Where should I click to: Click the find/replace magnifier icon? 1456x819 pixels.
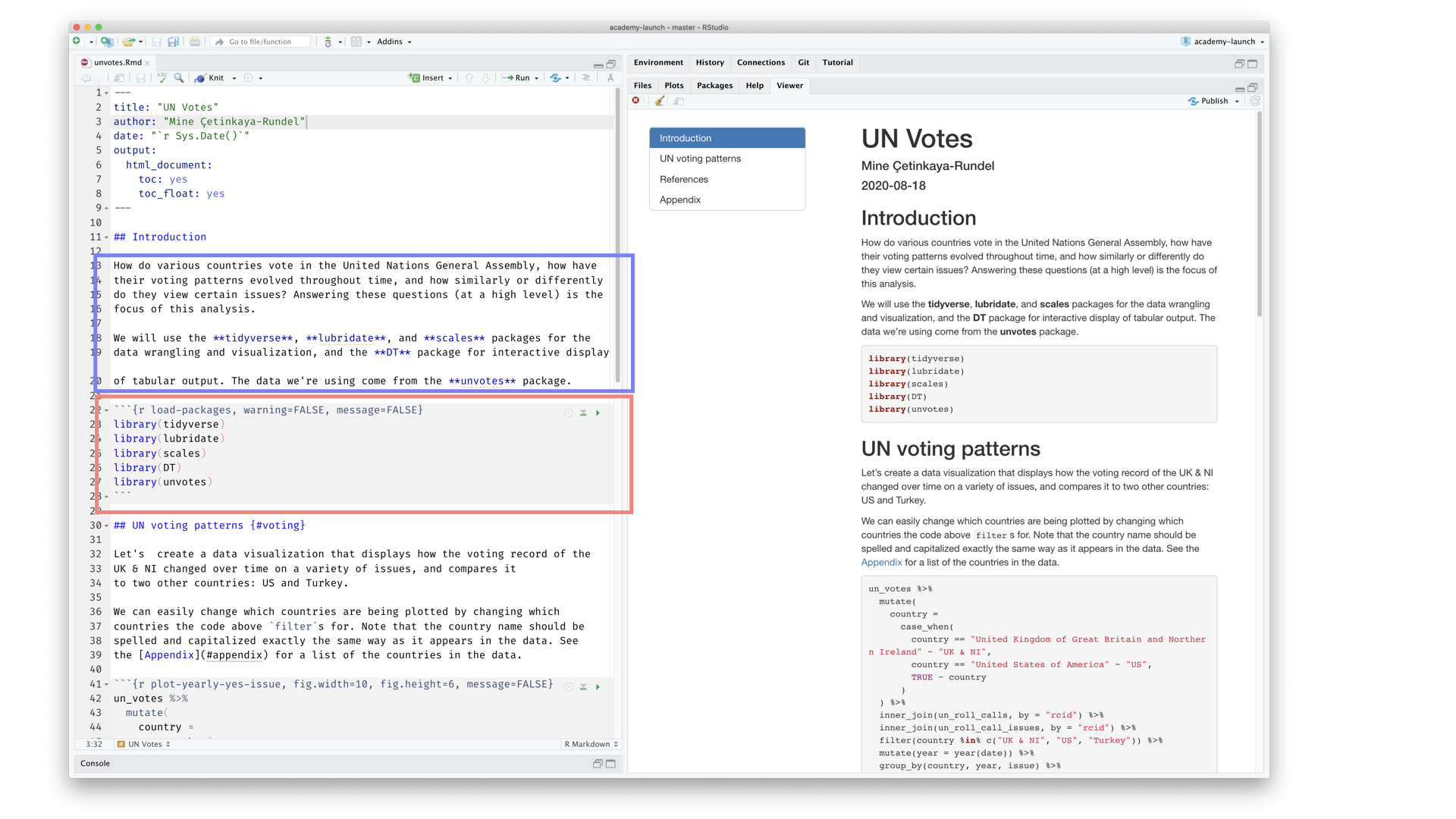coord(179,77)
